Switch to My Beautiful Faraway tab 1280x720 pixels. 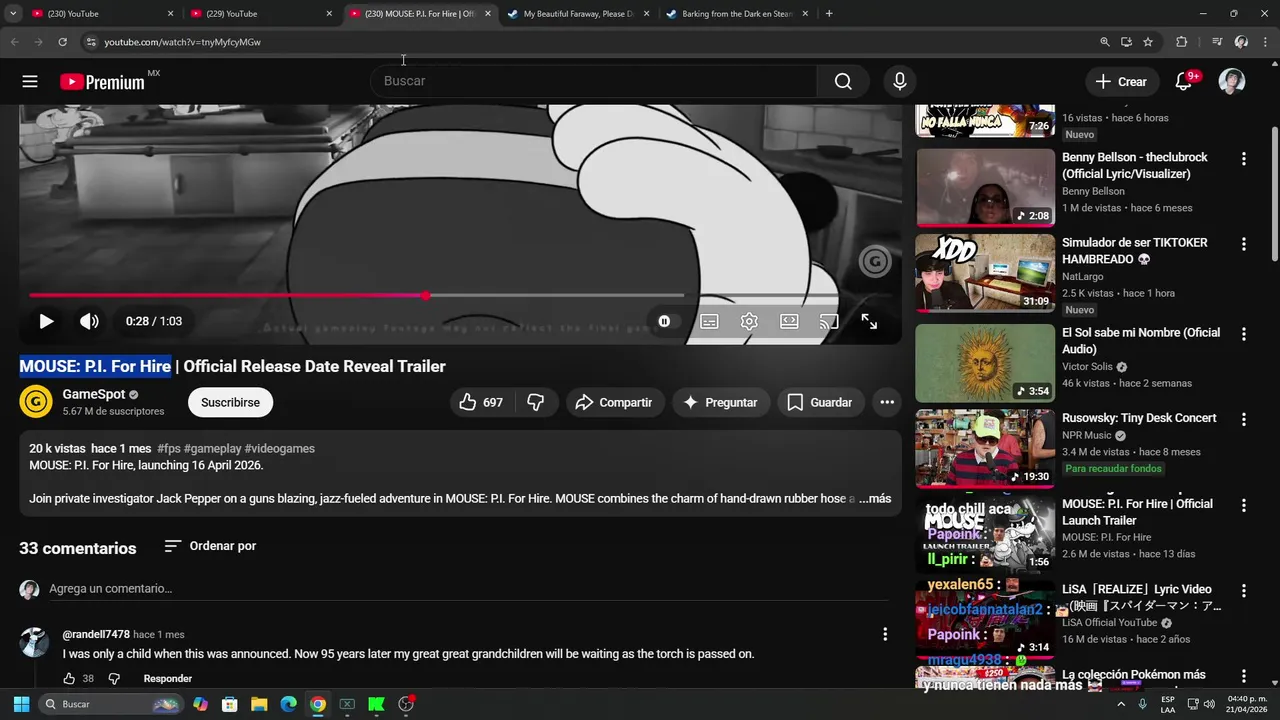(578, 14)
